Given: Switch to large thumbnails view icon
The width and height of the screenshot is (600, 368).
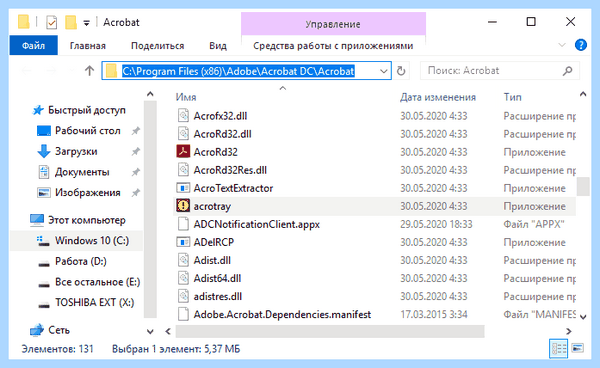Looking at the screenshot, I should (577, 348).
